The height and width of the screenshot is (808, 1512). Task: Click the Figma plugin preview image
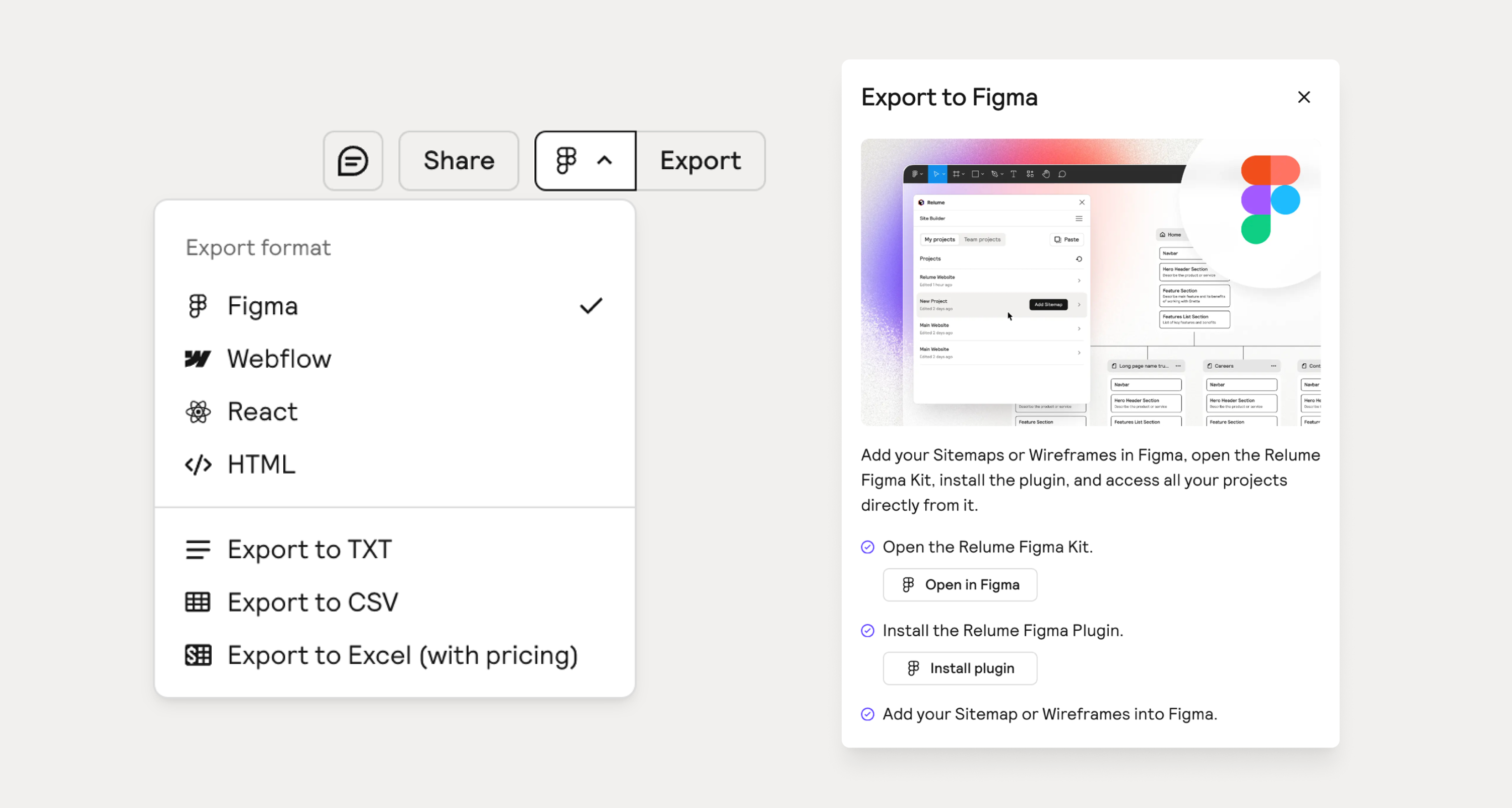(x=1091, y=282)
